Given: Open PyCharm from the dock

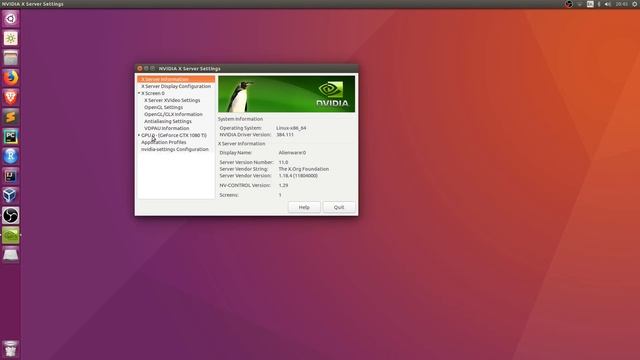Looking at the screenshot, I should [x=11, y=136].
